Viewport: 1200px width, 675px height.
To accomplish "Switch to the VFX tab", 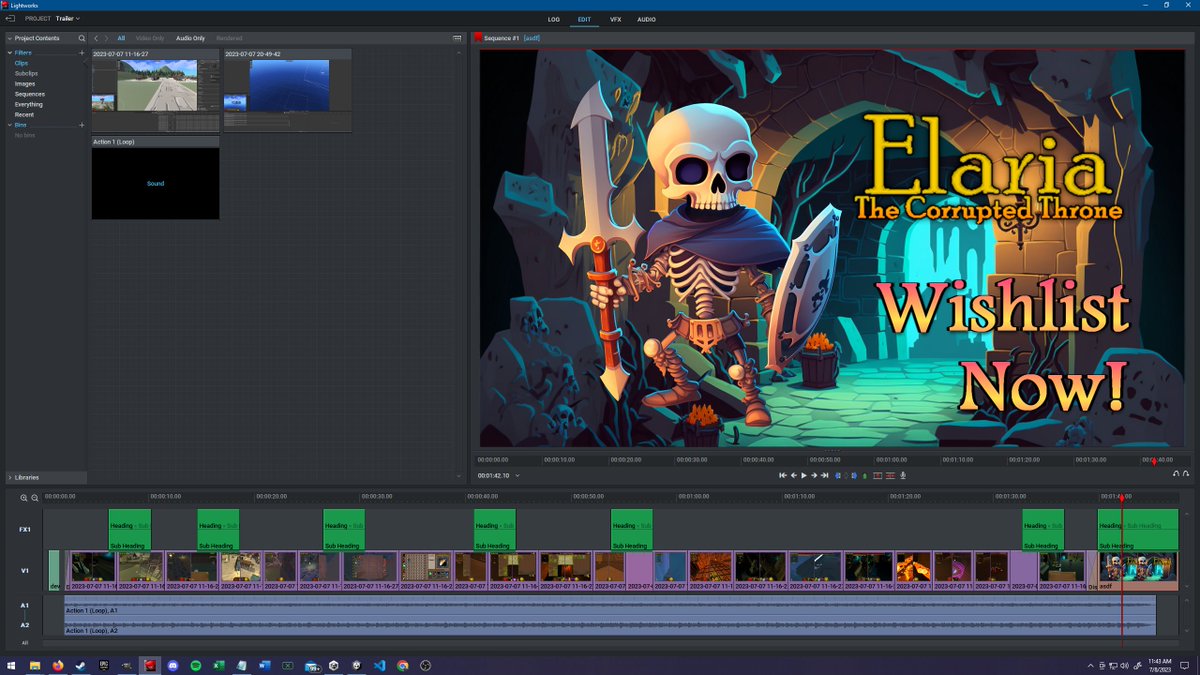I will [615, 19].
